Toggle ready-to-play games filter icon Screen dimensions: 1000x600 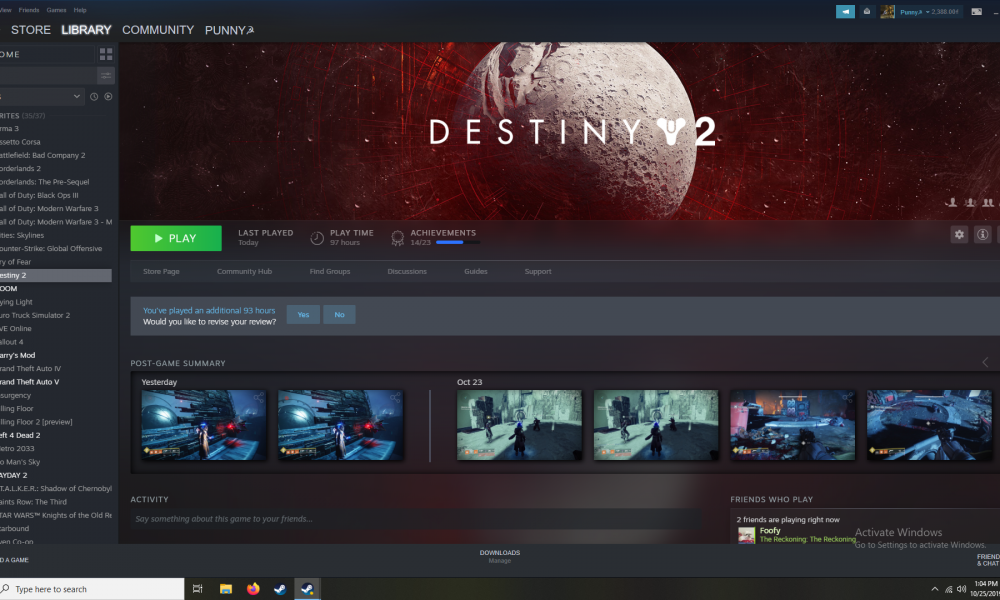[108, 96]
